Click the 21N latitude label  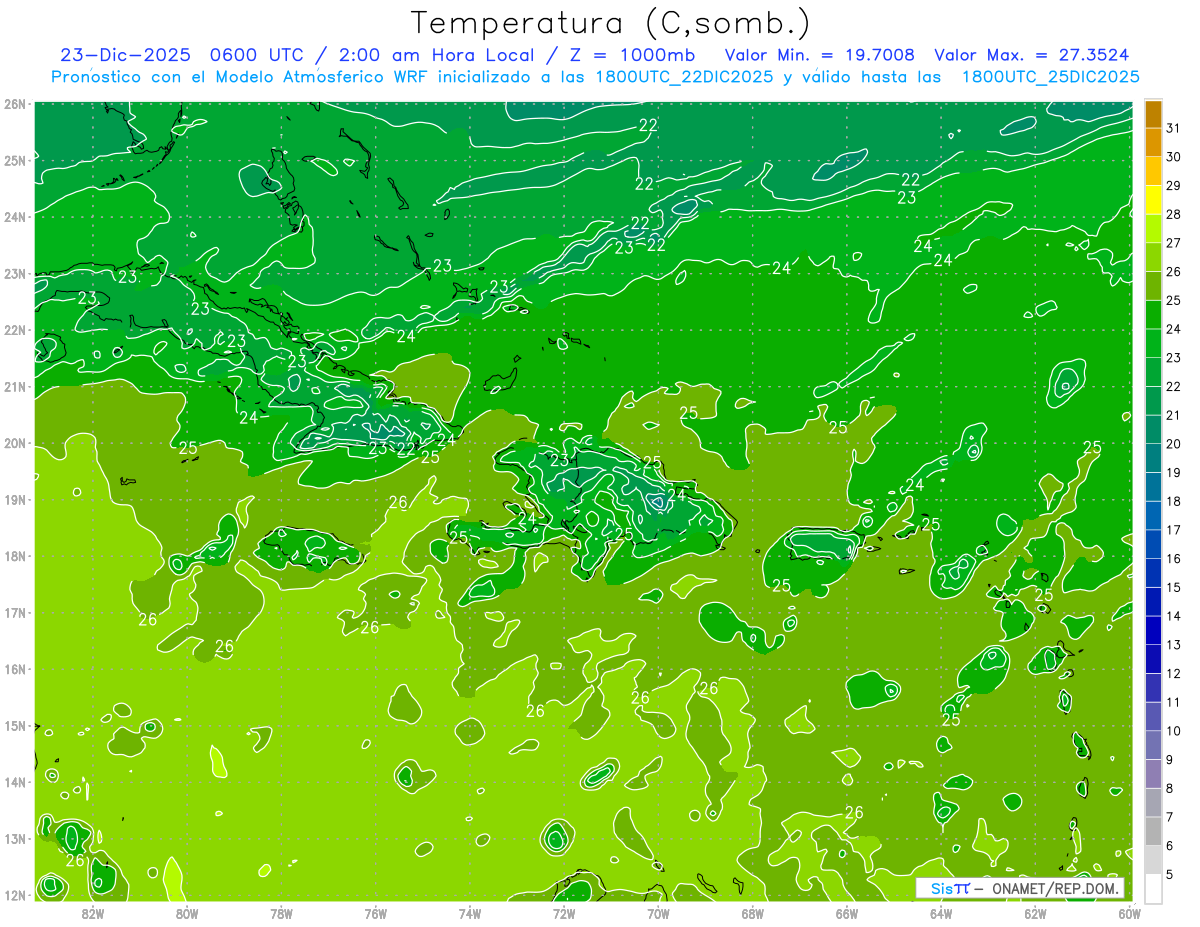[x=15, y=387]
